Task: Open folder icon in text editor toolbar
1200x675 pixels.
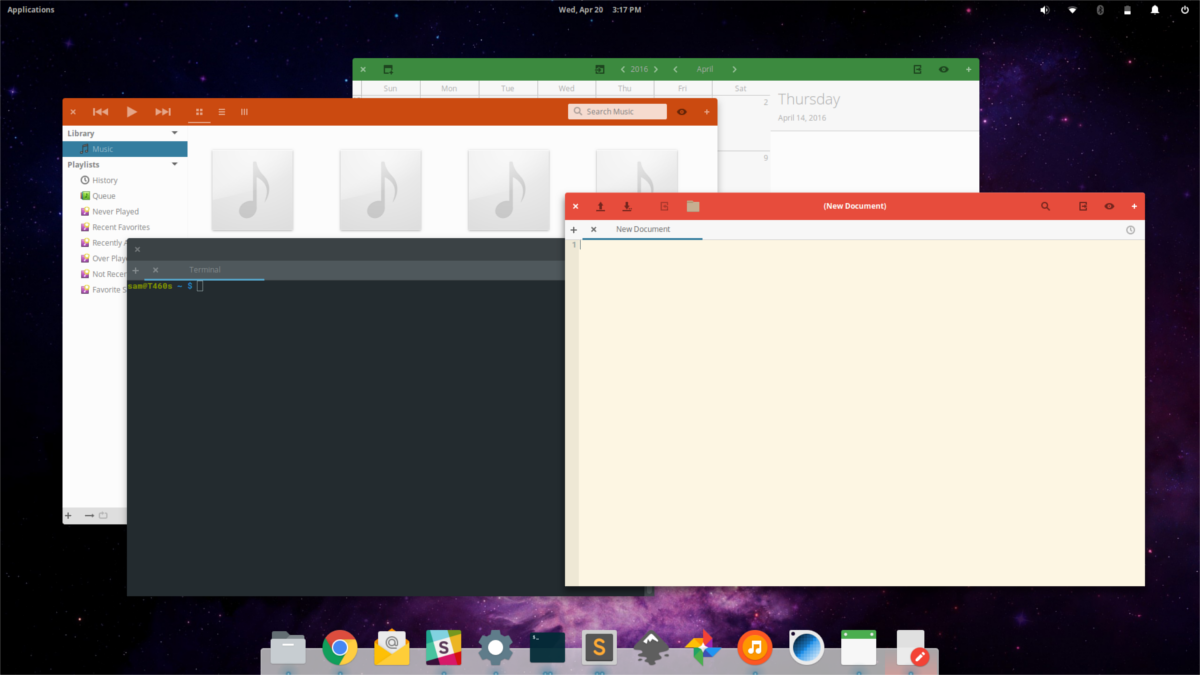Action: pyautogui.click(x=693, y=206)
